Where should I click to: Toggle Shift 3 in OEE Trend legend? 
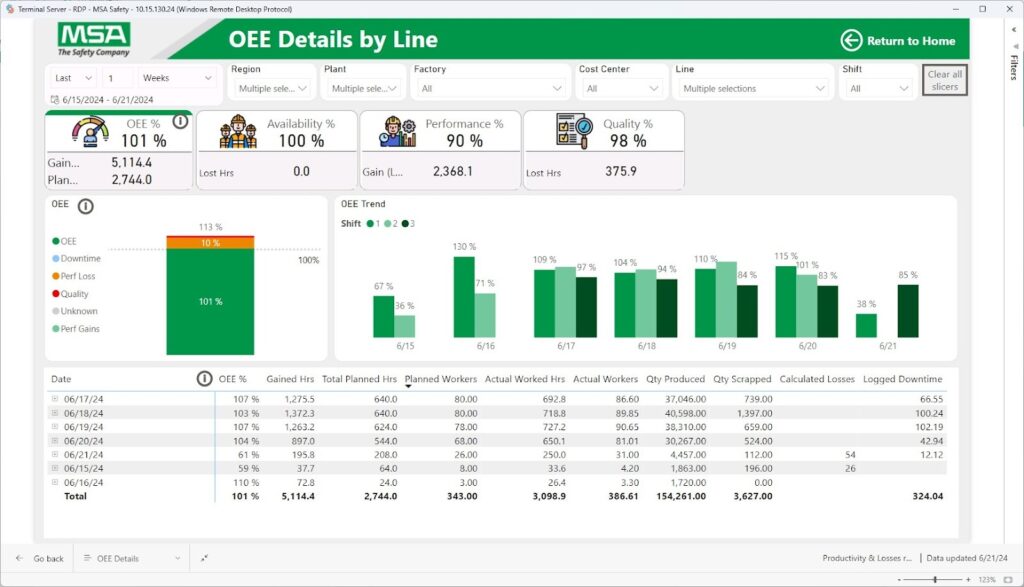coord(408,224)
